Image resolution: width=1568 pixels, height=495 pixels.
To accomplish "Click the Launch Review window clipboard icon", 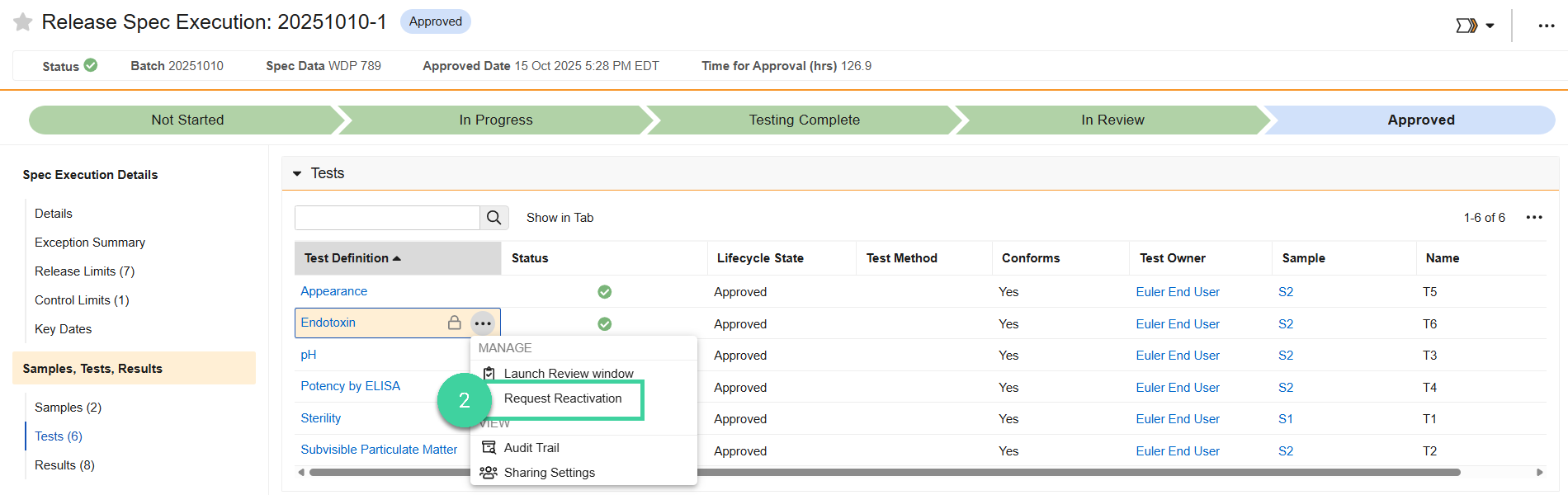I will coord(489,374).
